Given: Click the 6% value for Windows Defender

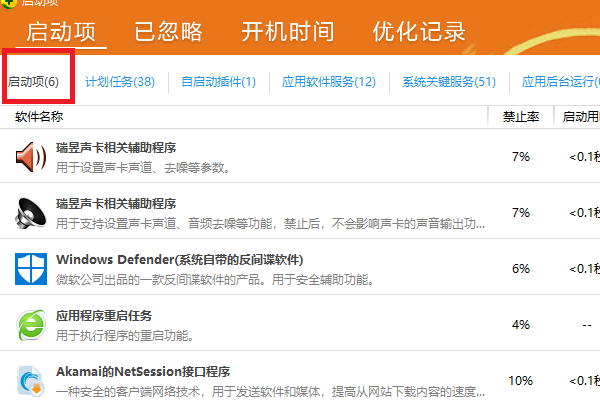Looking at the screenshot, I should [x=521, y=269].
